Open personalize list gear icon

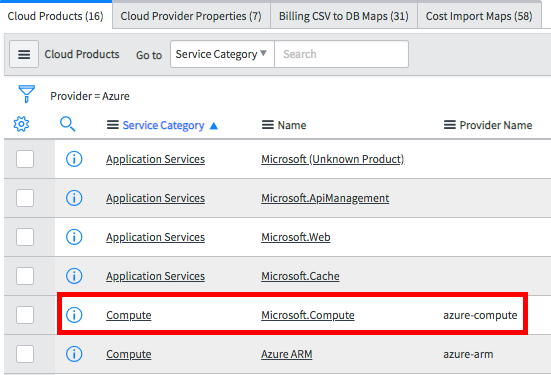pyautogui.click(x=21, y=124)
